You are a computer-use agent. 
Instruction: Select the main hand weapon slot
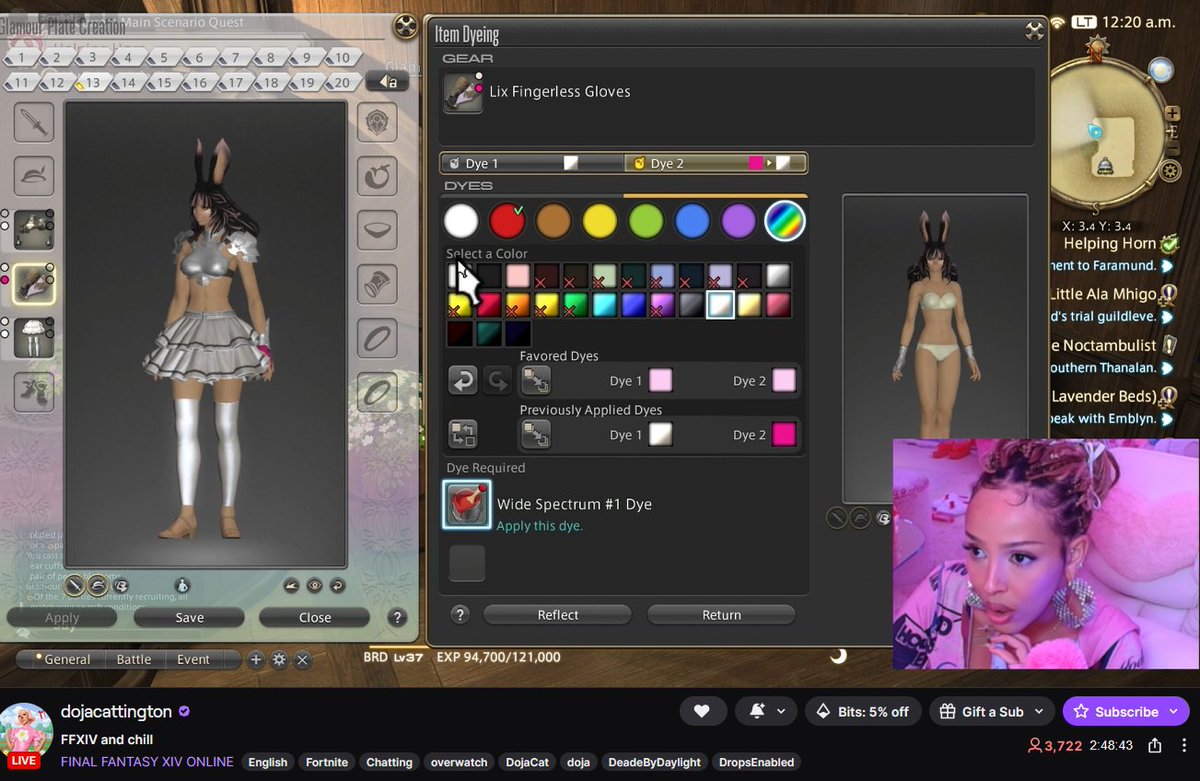click(x=34, y=124)
